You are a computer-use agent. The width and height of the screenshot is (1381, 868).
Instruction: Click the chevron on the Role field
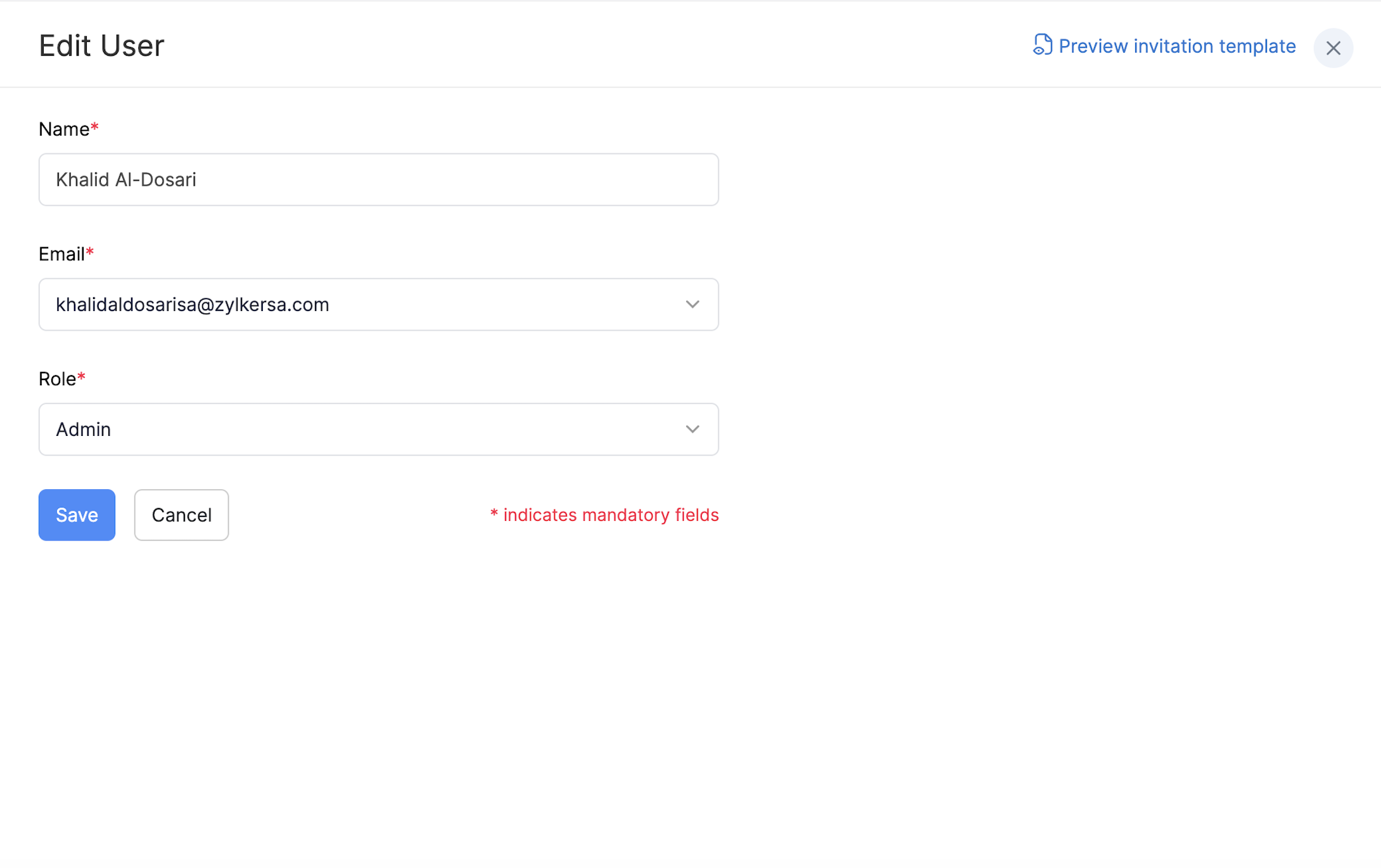click(692, 429)
